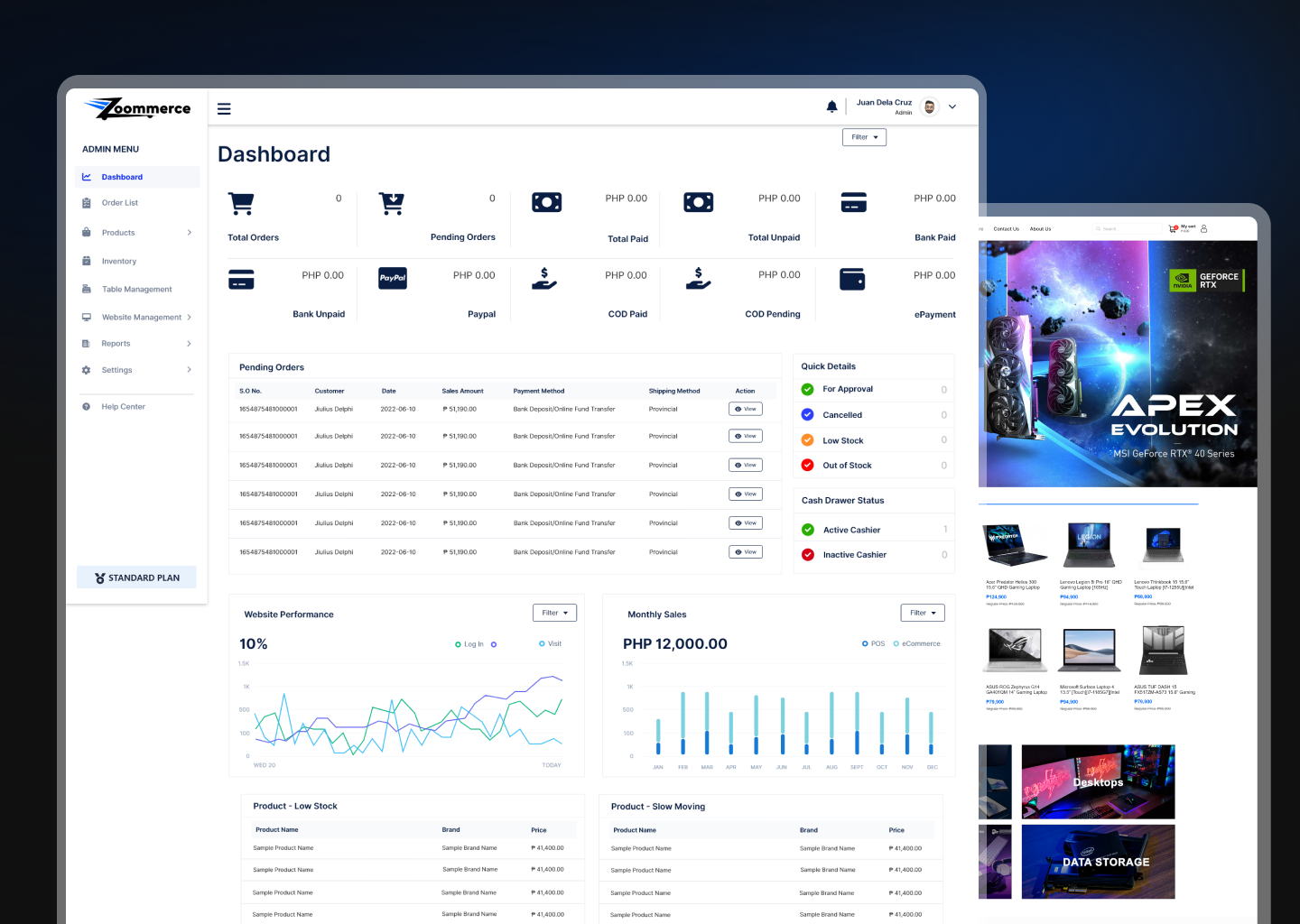The width and height of the screenshot is (1300, 924).
Task: Open the Data Storage category banner in the store
Action: (x=1098, y=862)
